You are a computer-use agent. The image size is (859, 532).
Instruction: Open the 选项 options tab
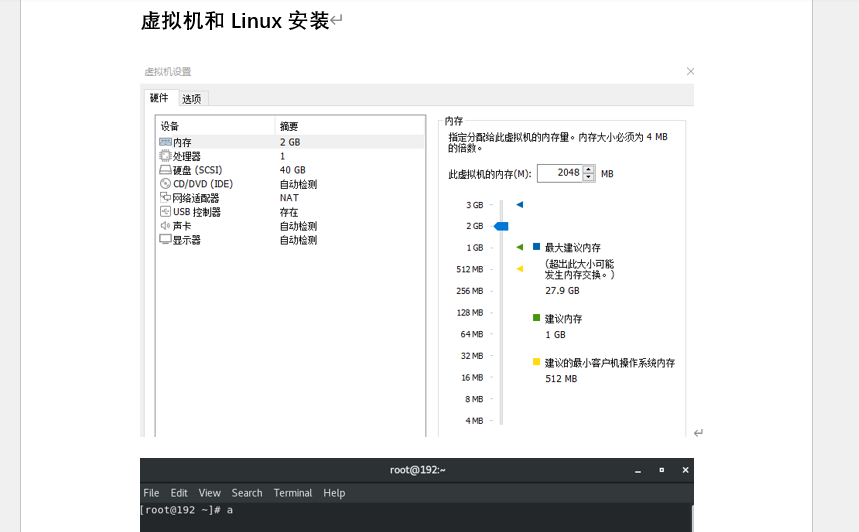point(191,98)
